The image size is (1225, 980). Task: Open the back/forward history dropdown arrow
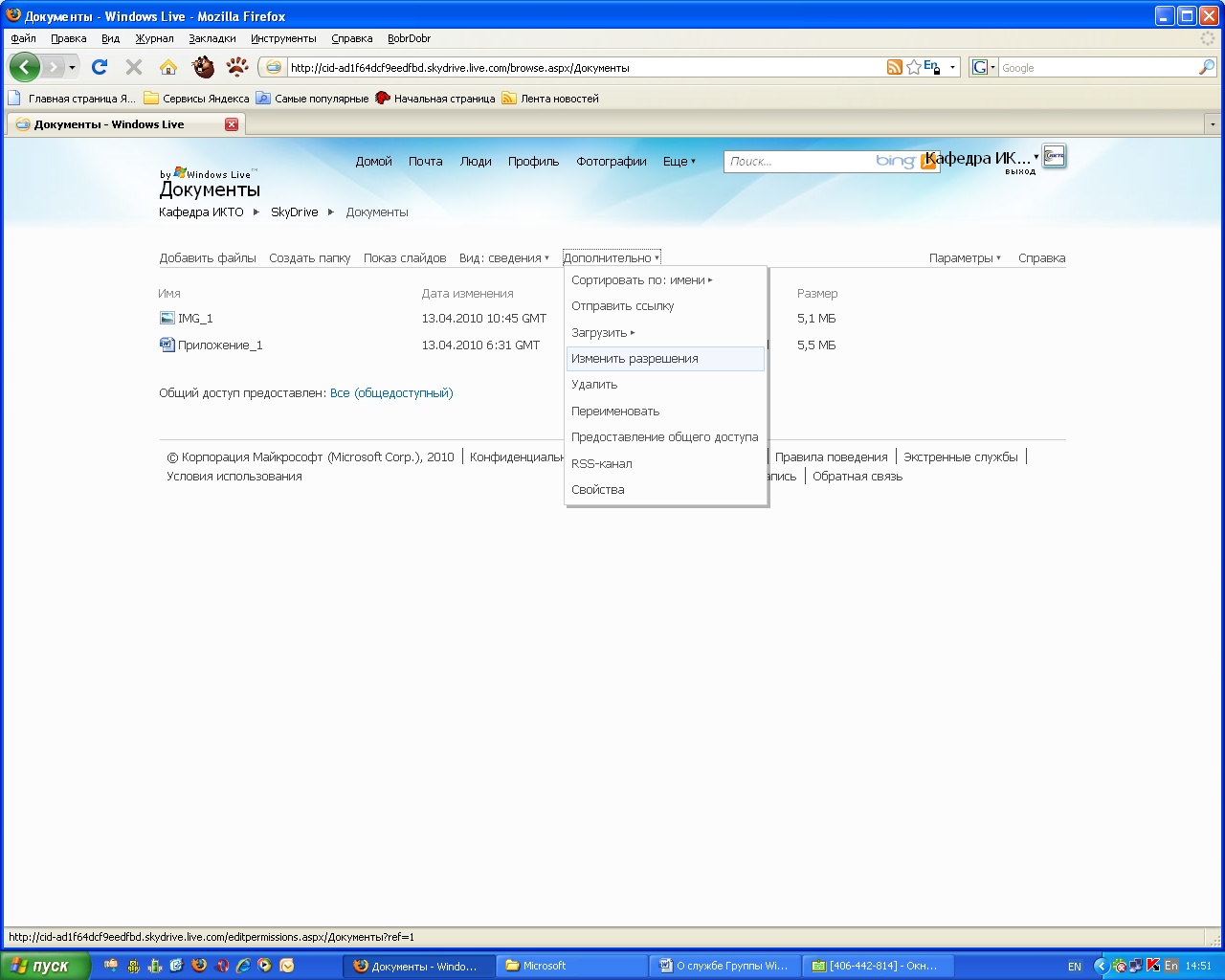click(x=72, y=68)
